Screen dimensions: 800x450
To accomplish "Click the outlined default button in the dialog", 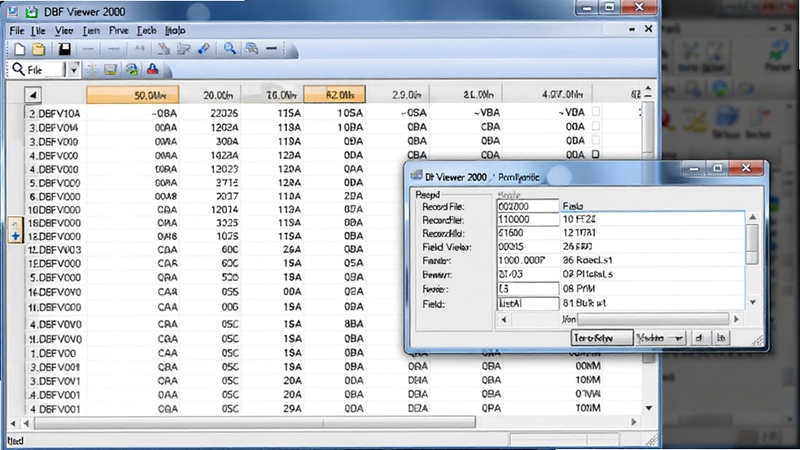I will point(602,338).
